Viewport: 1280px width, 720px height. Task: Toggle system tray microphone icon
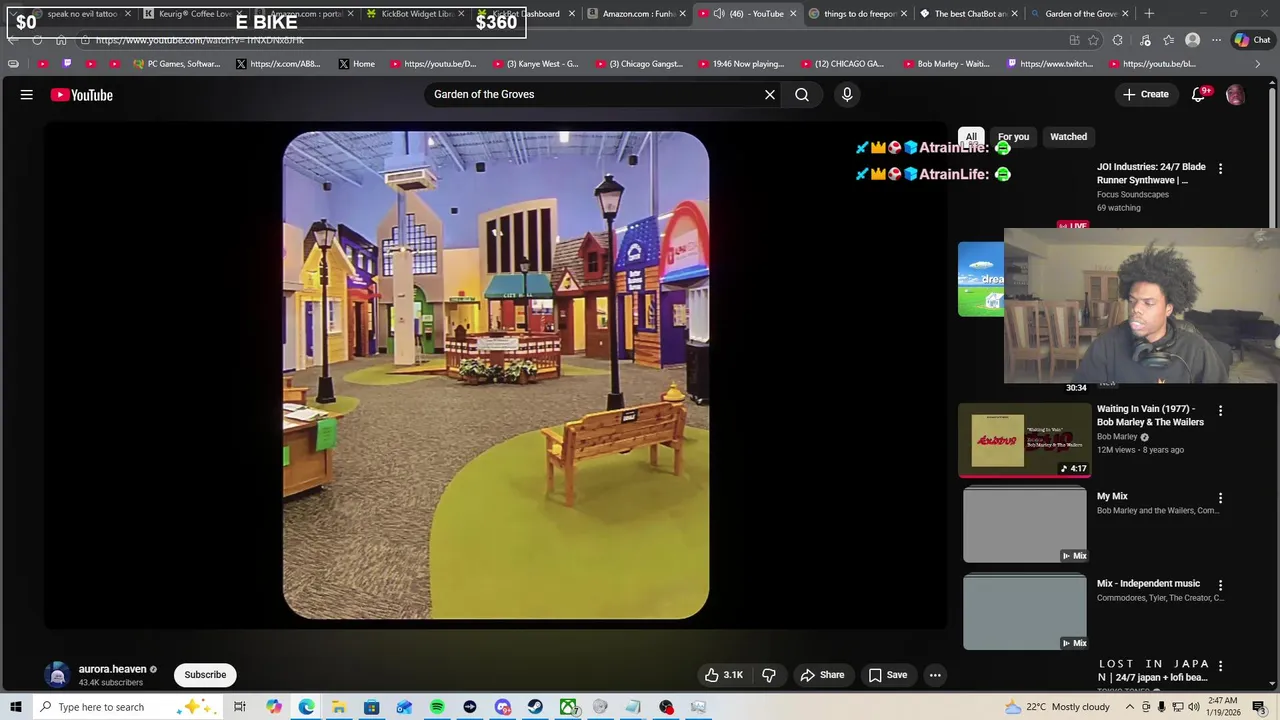(1161, 707)
